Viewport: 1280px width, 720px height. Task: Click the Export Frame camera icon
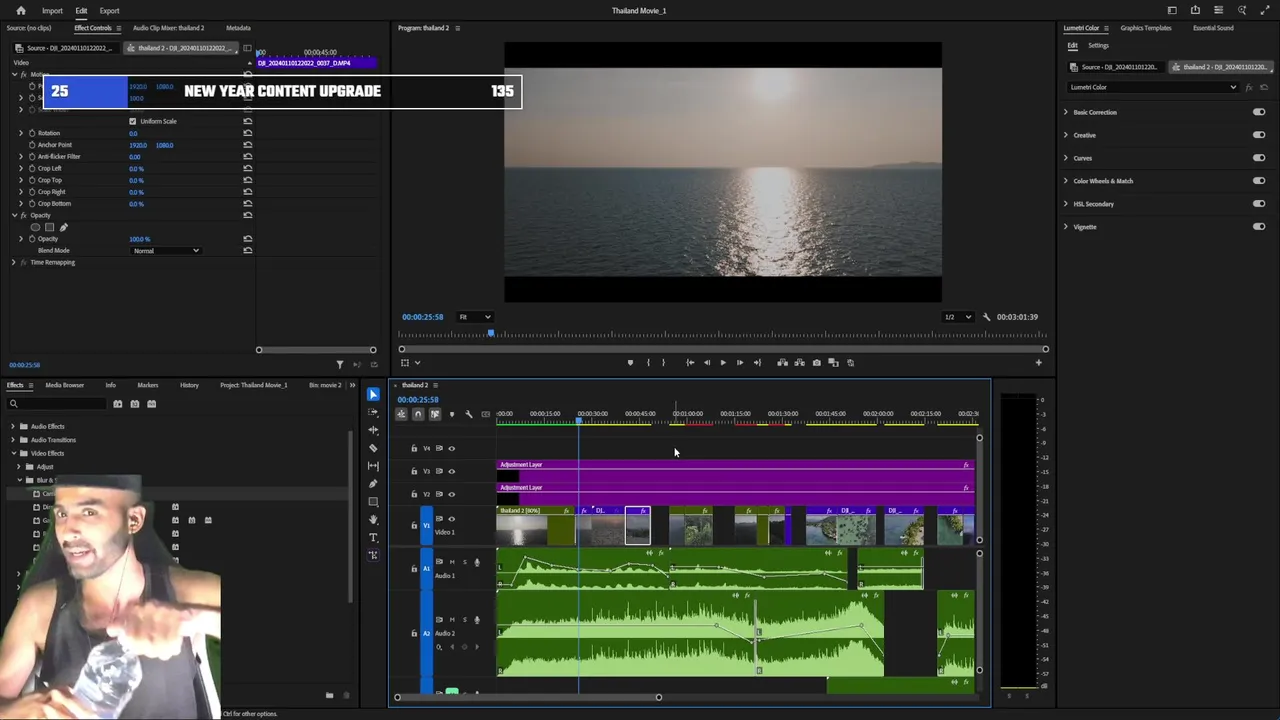(x=816, y=363)
